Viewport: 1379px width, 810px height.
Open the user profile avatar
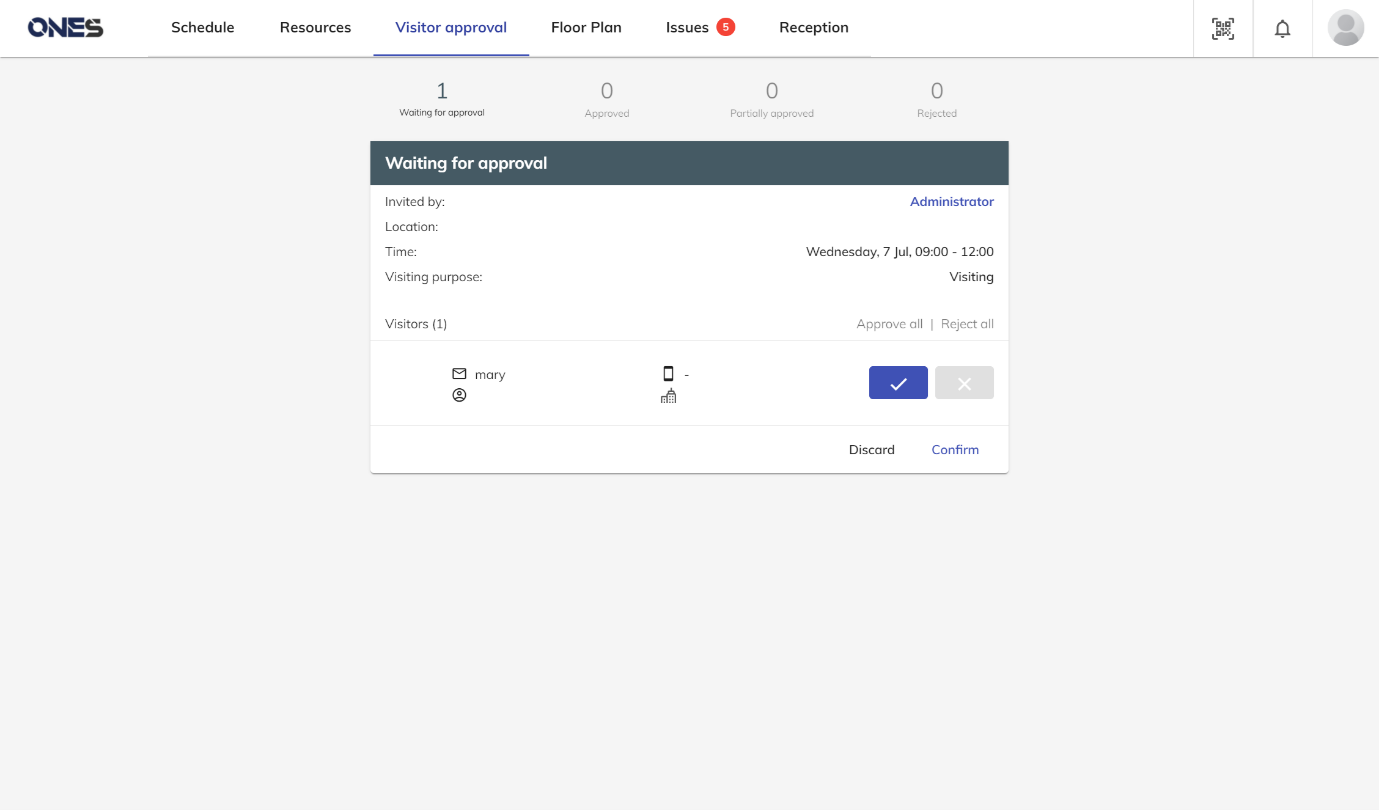[x=1345, y=28]
